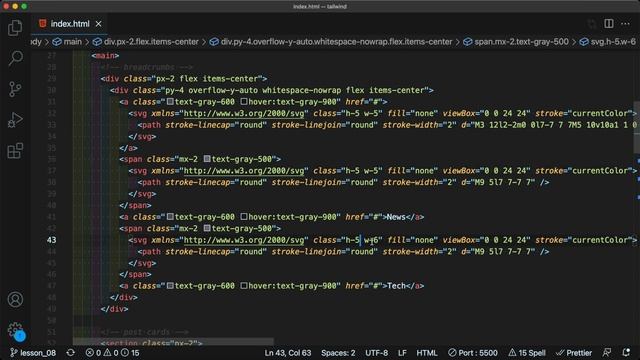640x360 pixels.
Task: Open the Accounts menu icon
Action: (15, 299)
